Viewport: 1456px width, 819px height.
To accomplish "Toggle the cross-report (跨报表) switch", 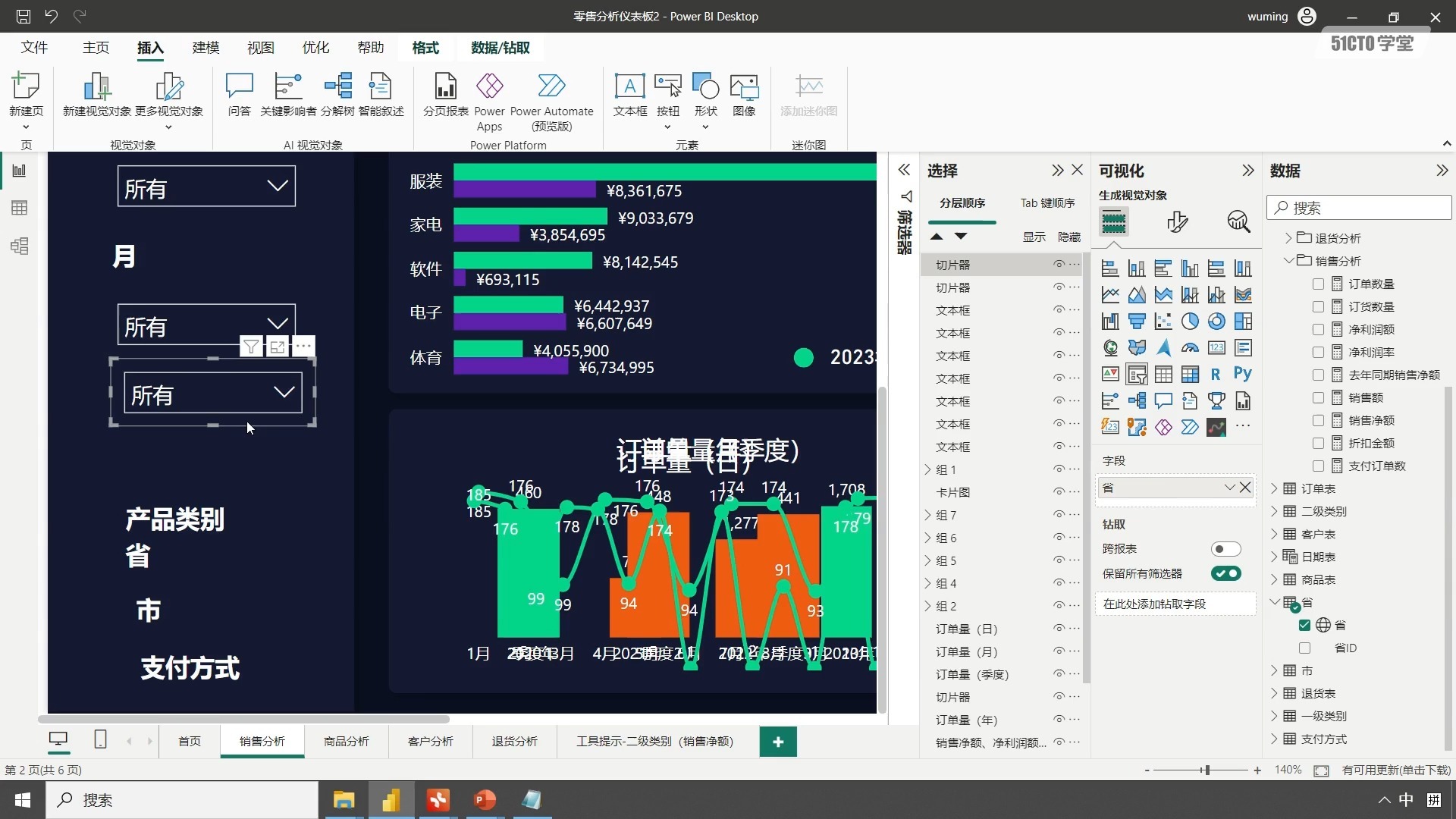I will click(1225, 549).
